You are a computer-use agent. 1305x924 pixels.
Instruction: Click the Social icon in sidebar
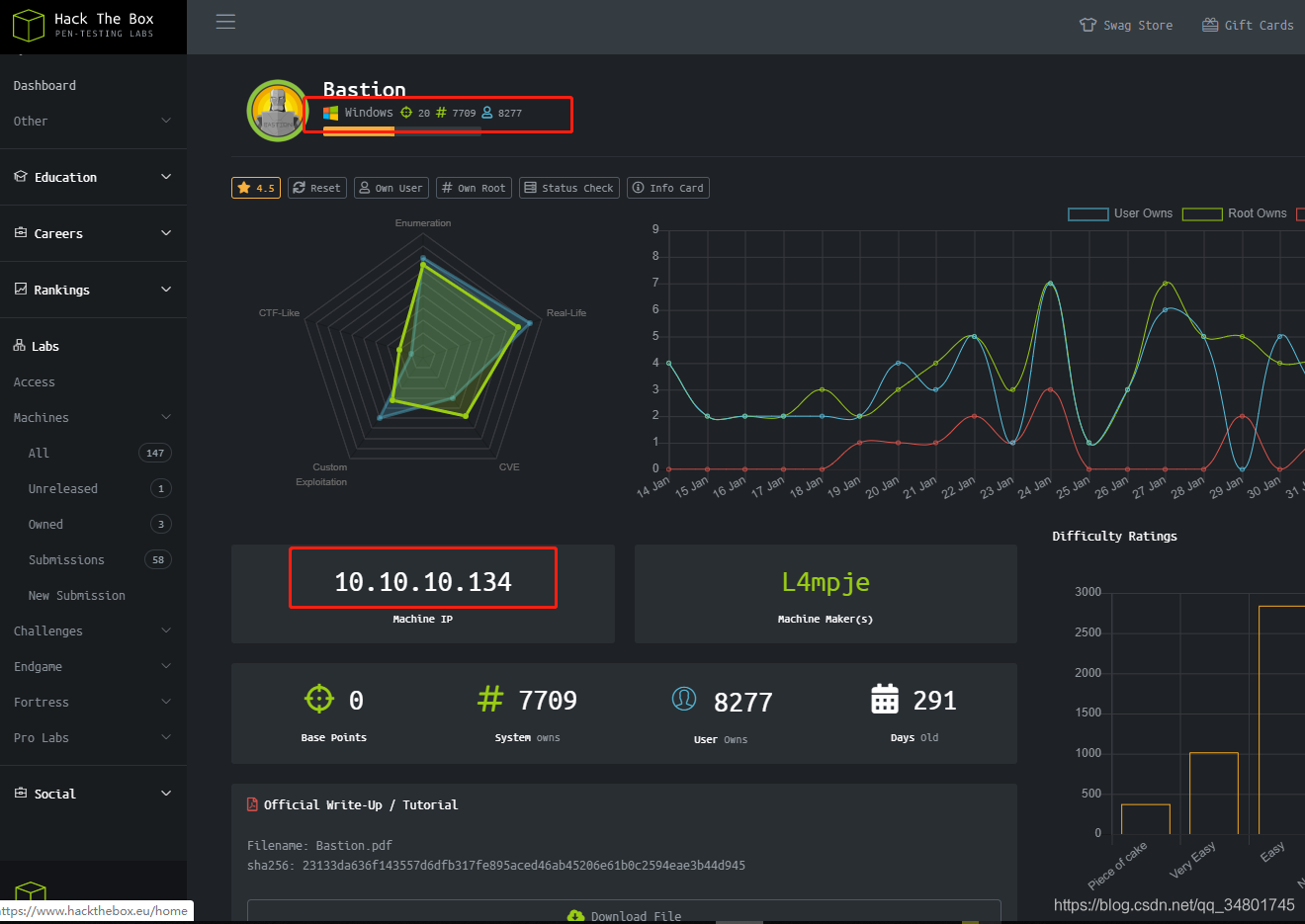tap(21, 794)
